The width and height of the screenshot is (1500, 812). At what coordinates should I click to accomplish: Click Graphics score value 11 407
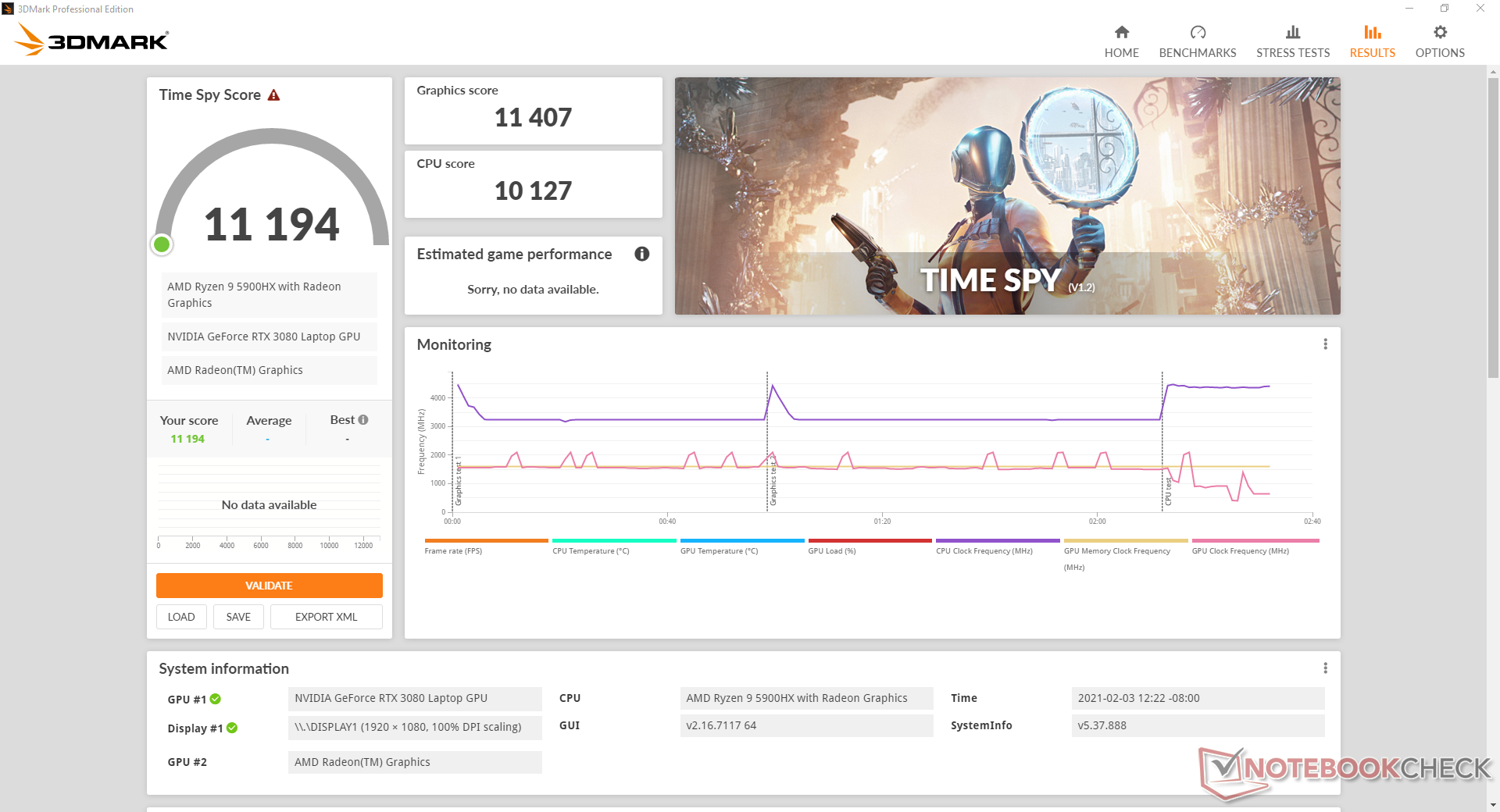(533, 118)
